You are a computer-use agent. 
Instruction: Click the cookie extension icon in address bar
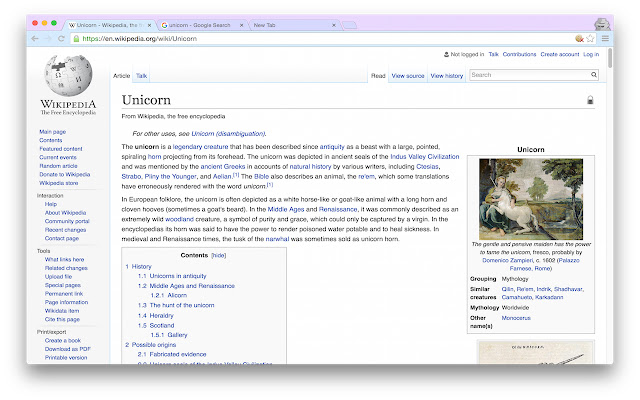[x=579, y=38]
